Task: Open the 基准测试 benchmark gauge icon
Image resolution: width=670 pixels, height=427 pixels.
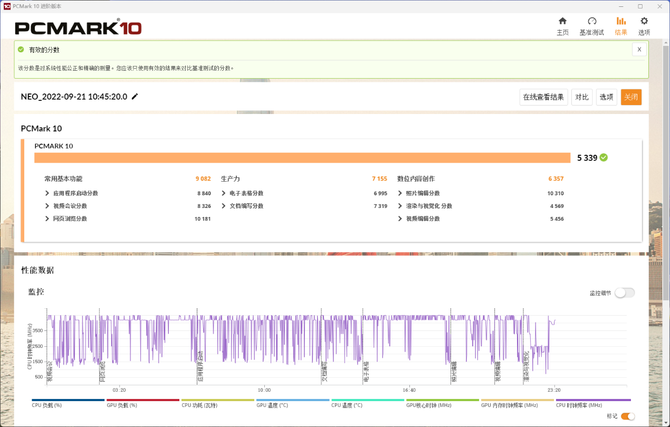Action: point(592,21)
